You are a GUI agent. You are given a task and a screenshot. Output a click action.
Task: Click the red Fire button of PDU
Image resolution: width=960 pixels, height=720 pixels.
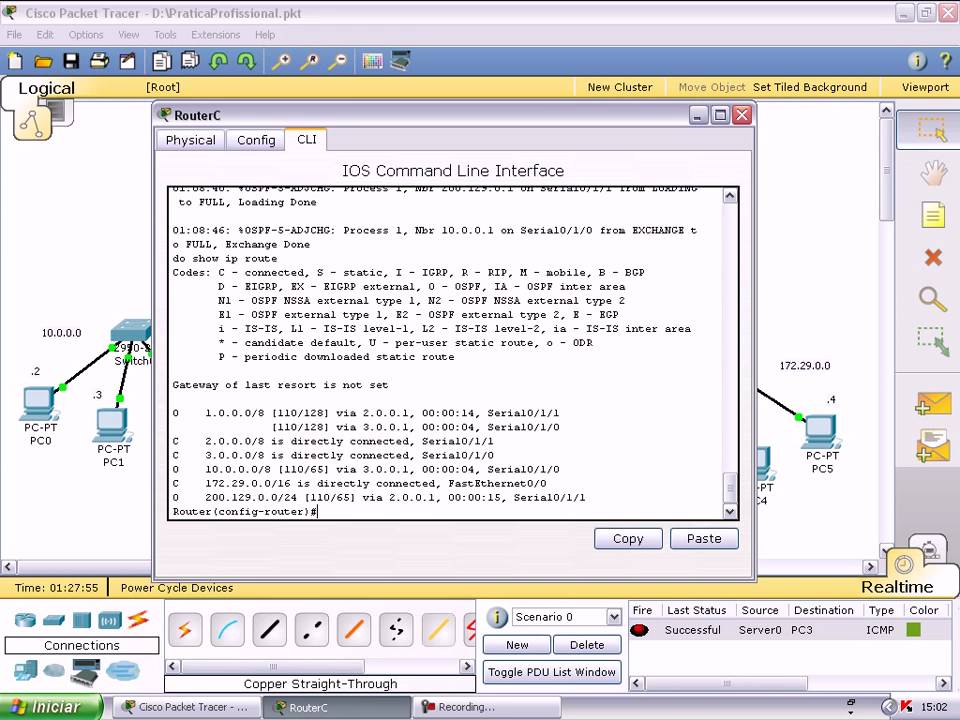tap(639, 630)
